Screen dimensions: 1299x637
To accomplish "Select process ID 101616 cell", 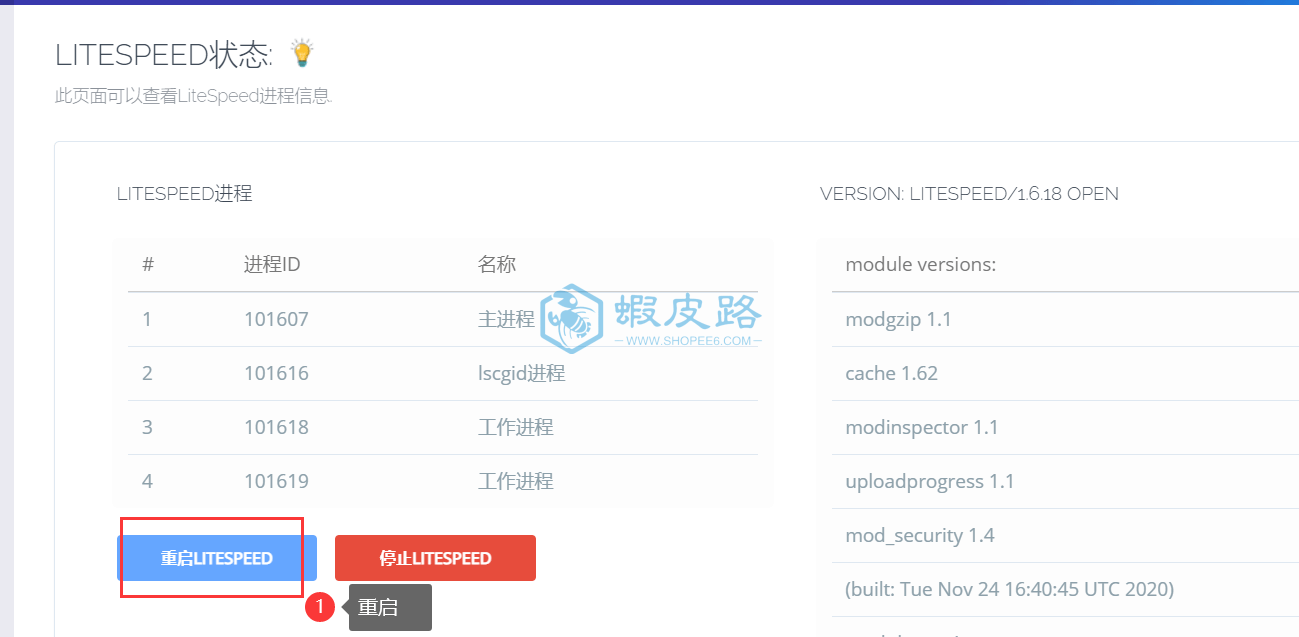I will pyautogui.click(x=276, y=373).
